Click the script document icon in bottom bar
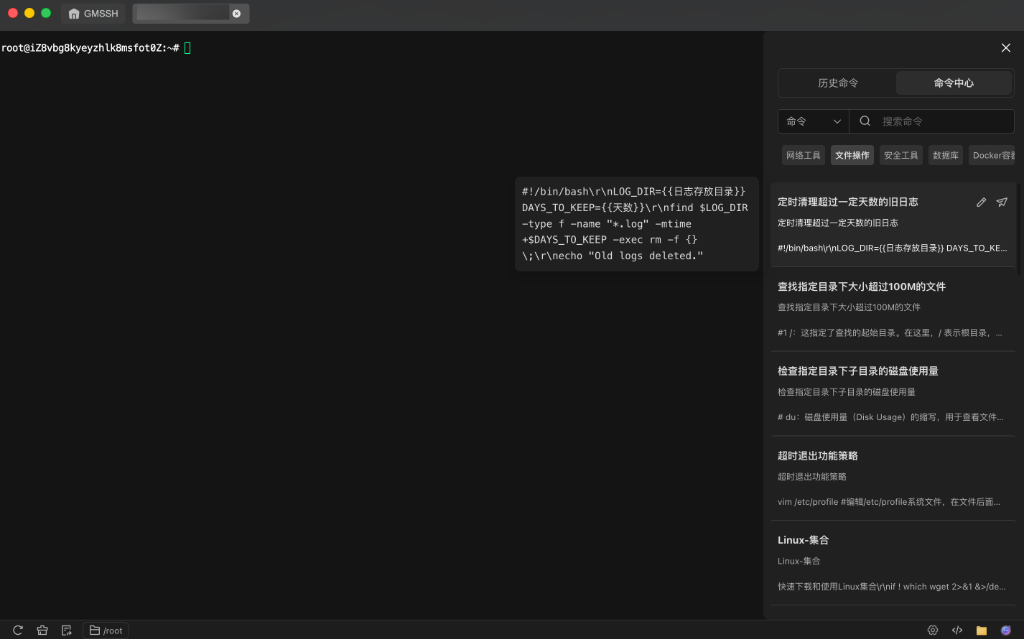Image resolution: width=1024 pixels, height=639 pixels. pyautogui.click(x=67, y=630)
